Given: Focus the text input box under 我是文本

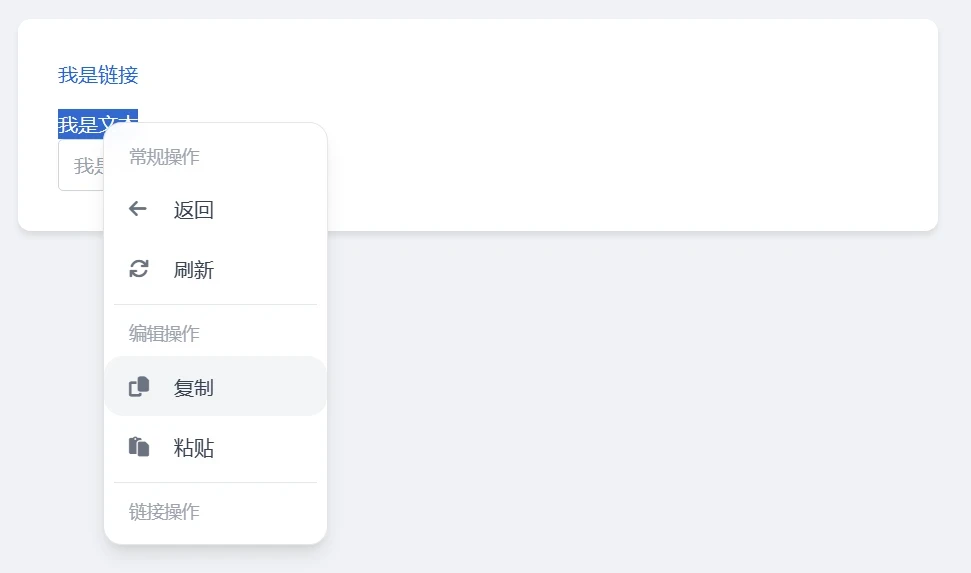Looking at the screenshot, I should click(81, 165).
